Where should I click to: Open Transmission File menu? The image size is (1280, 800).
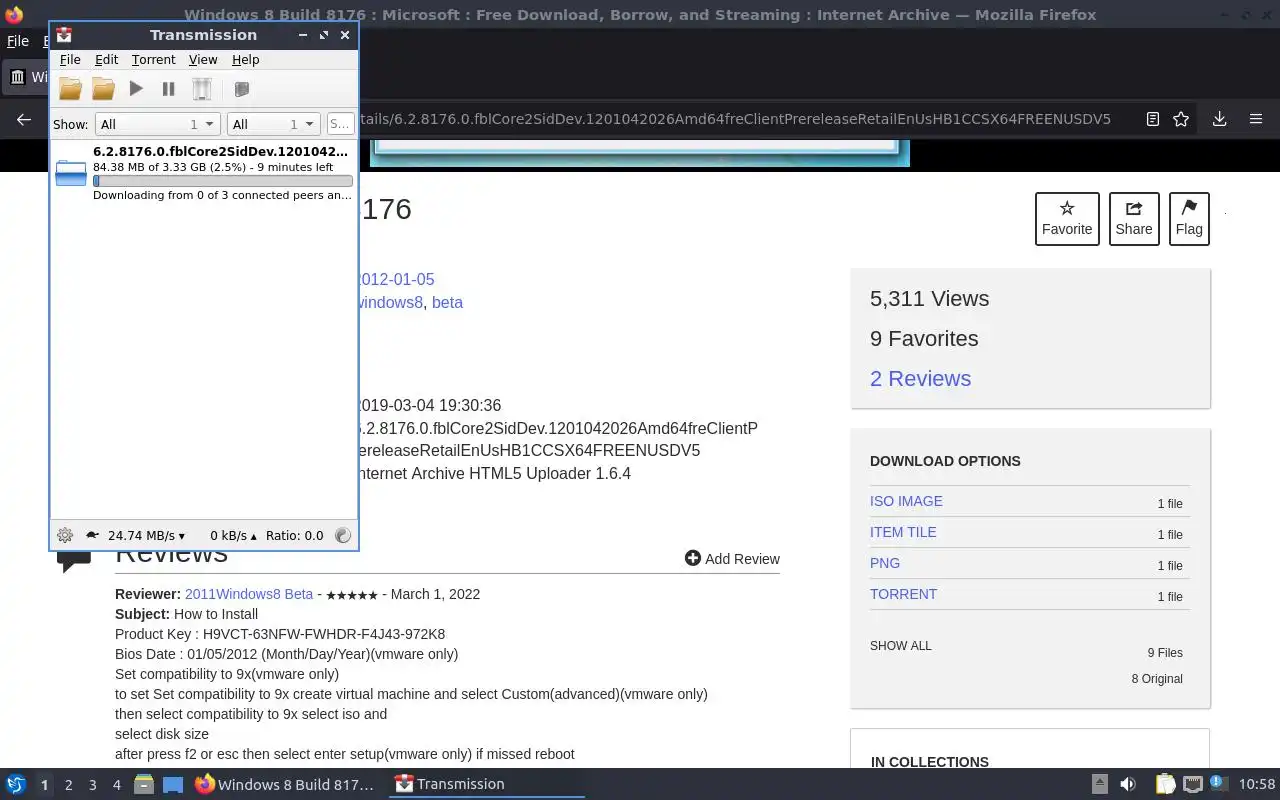[x=70, y=60]
